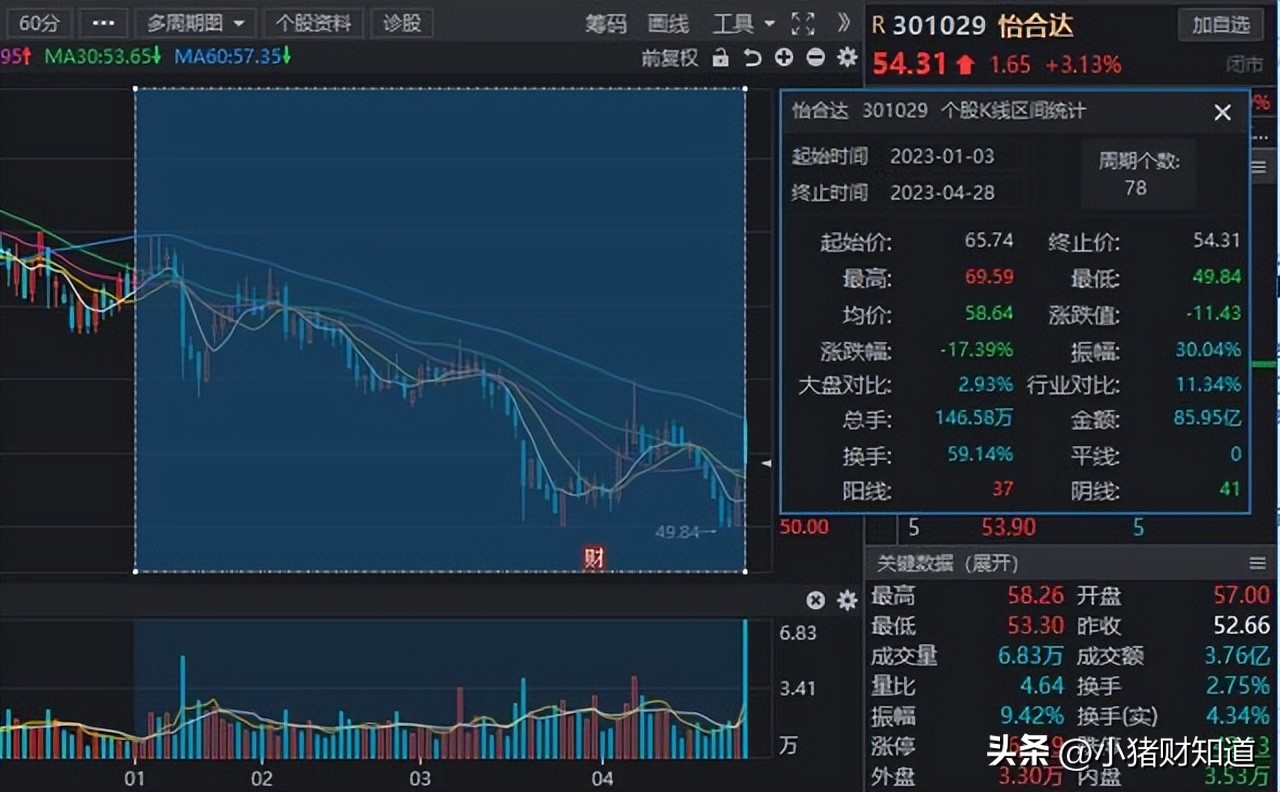Open the 多周期图 dropdown
1280x792 pixels.
click(x=196, y=23)
